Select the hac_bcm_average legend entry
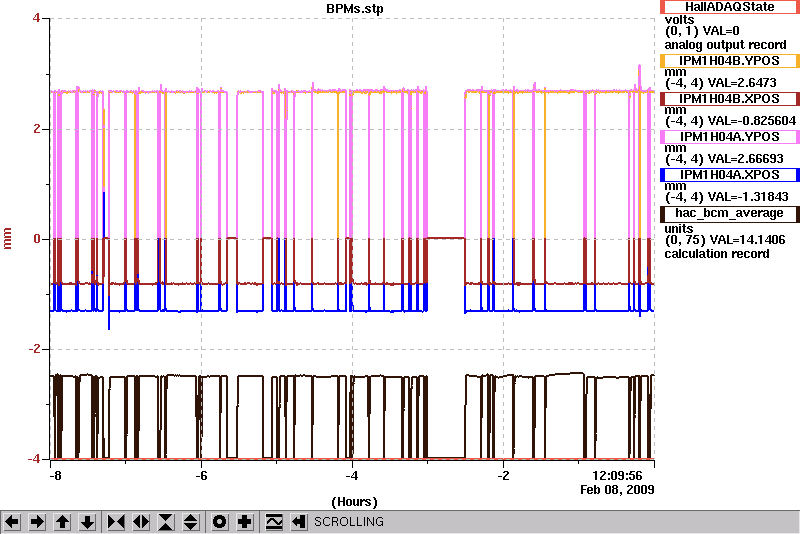This screenshot has width=800, height=534. point(730,213)
